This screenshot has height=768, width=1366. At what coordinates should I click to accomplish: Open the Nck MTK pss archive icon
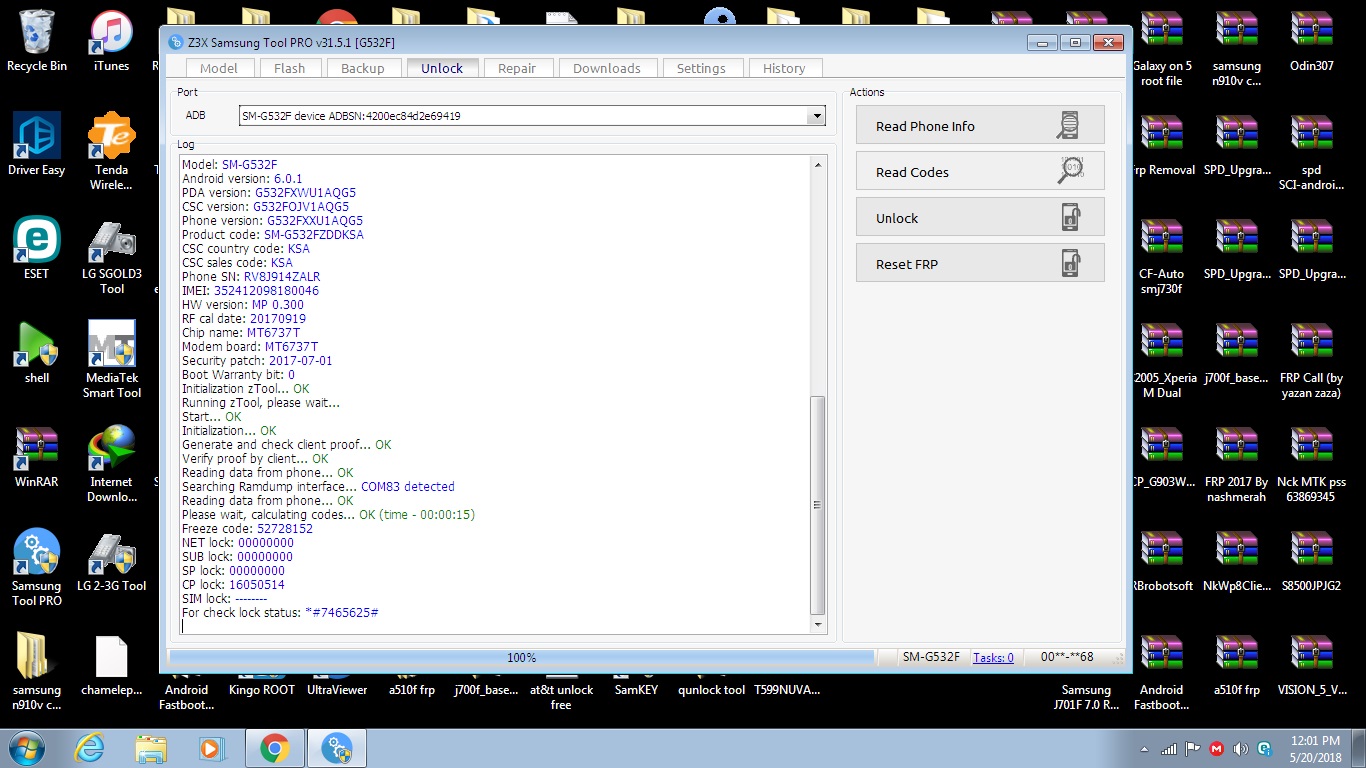[1311, 464]
